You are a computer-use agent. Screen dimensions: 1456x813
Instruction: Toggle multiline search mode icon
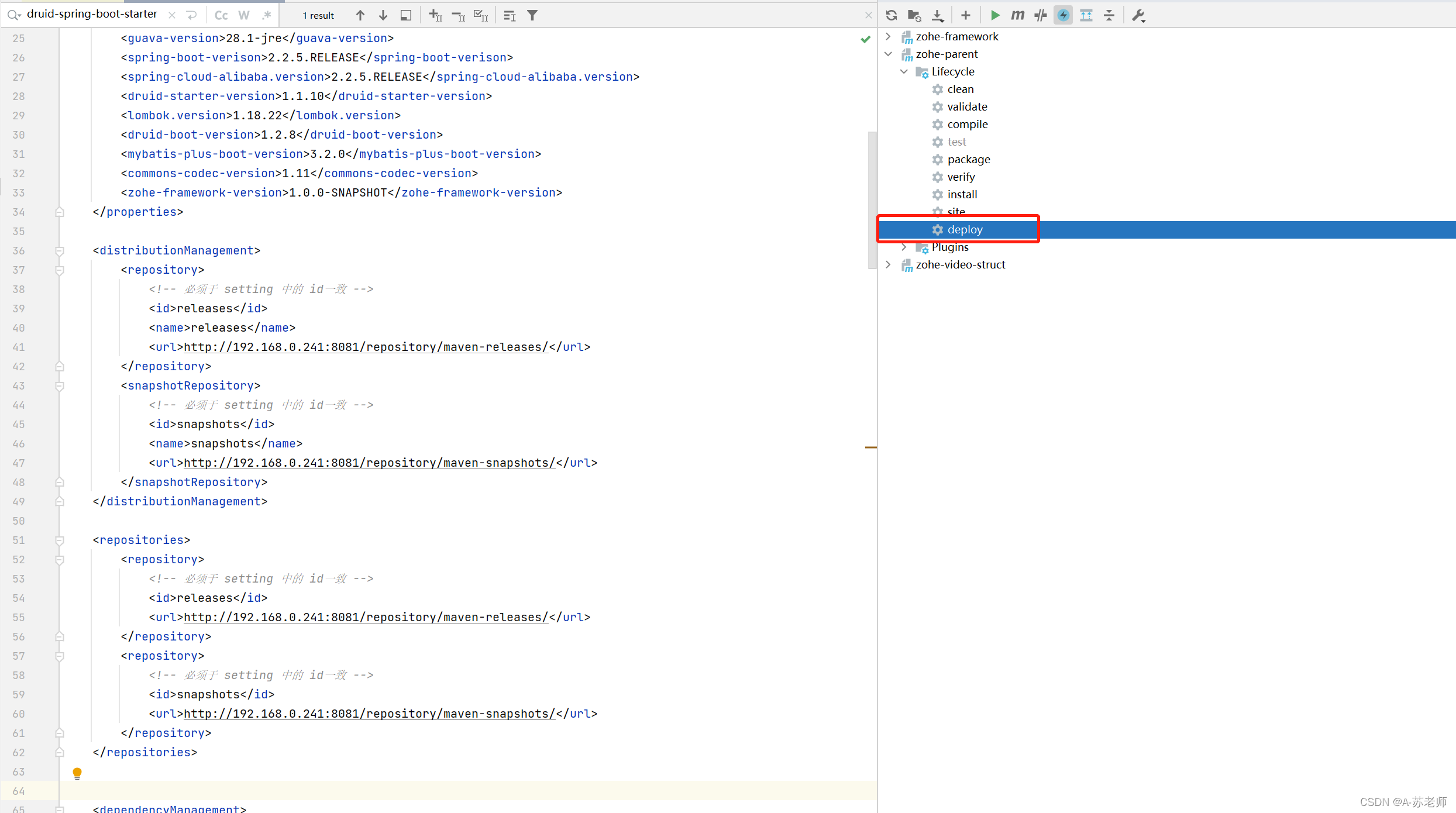tap(510, 15)
